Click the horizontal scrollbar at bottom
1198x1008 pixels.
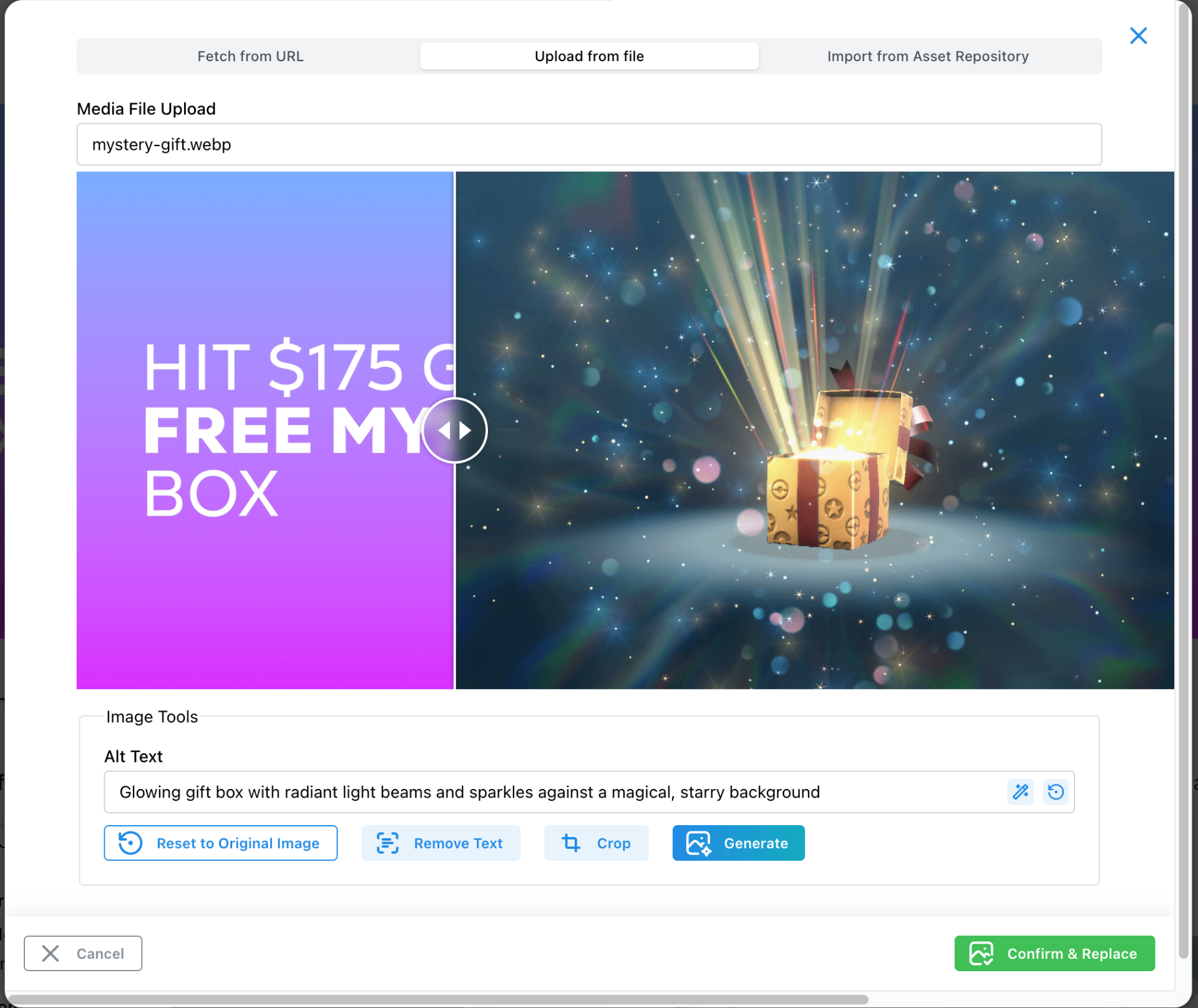pos(437,999)
